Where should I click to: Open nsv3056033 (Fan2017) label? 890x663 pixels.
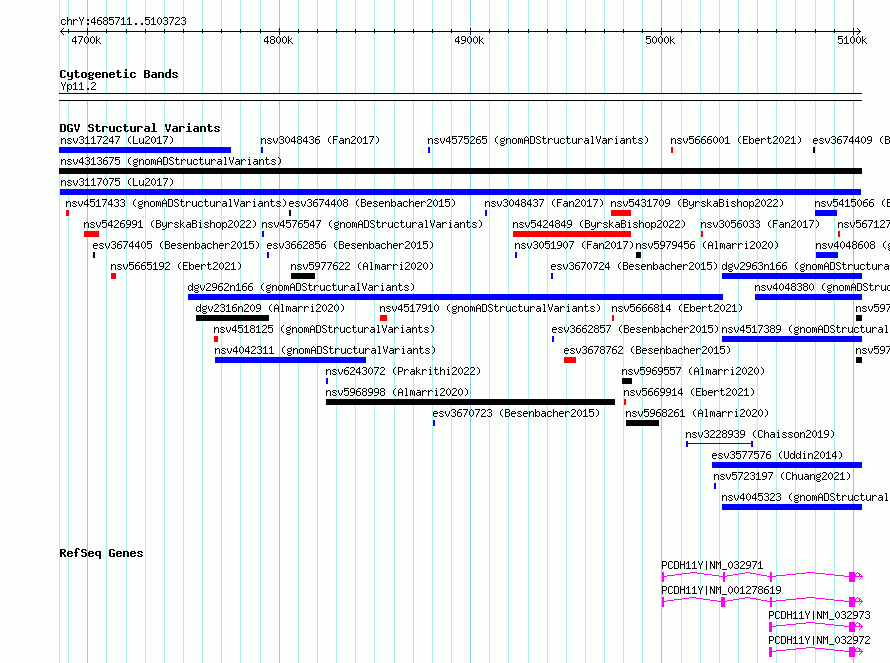760,224
